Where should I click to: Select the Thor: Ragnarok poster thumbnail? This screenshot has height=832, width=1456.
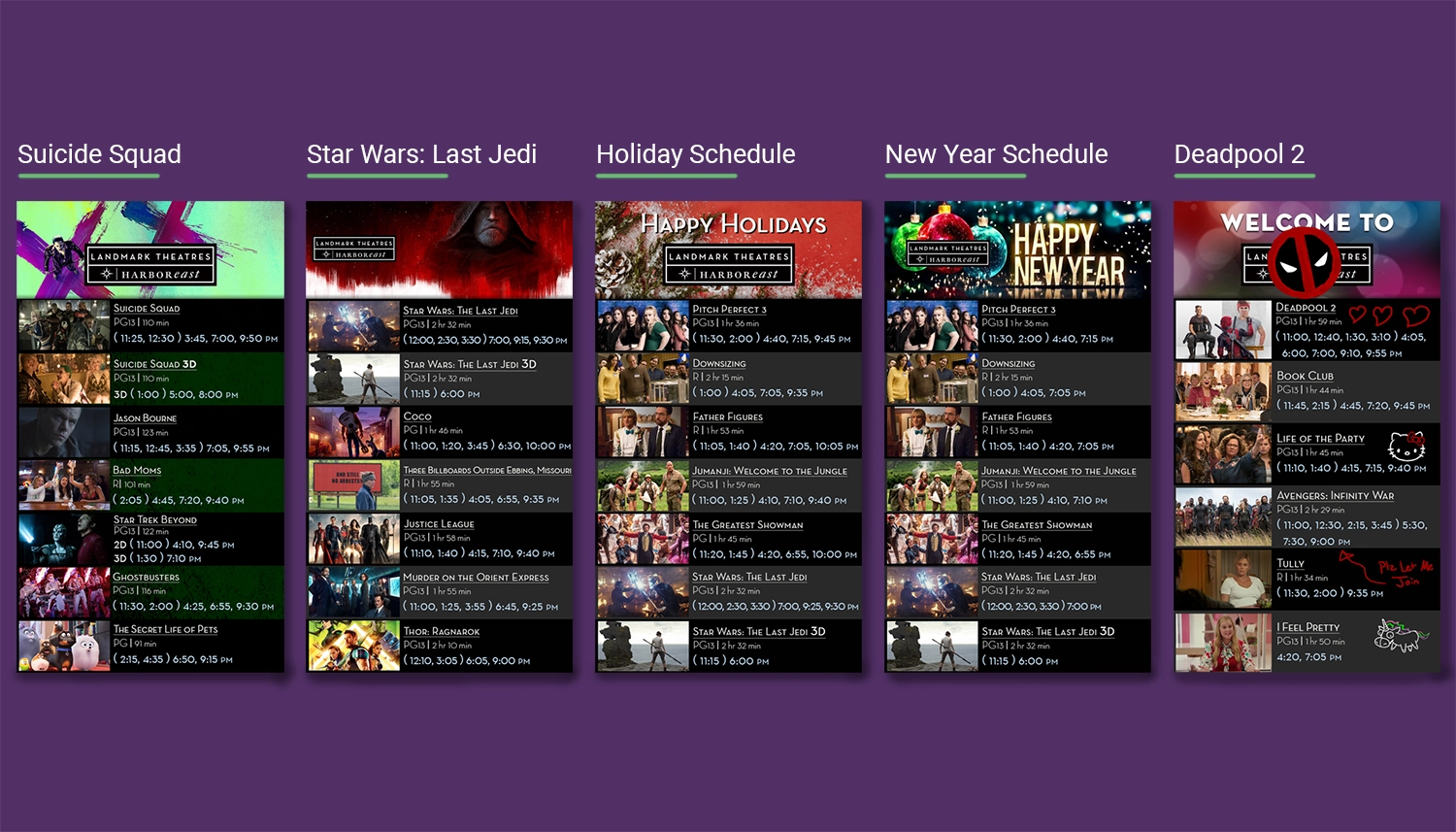(x=353, y=646)
